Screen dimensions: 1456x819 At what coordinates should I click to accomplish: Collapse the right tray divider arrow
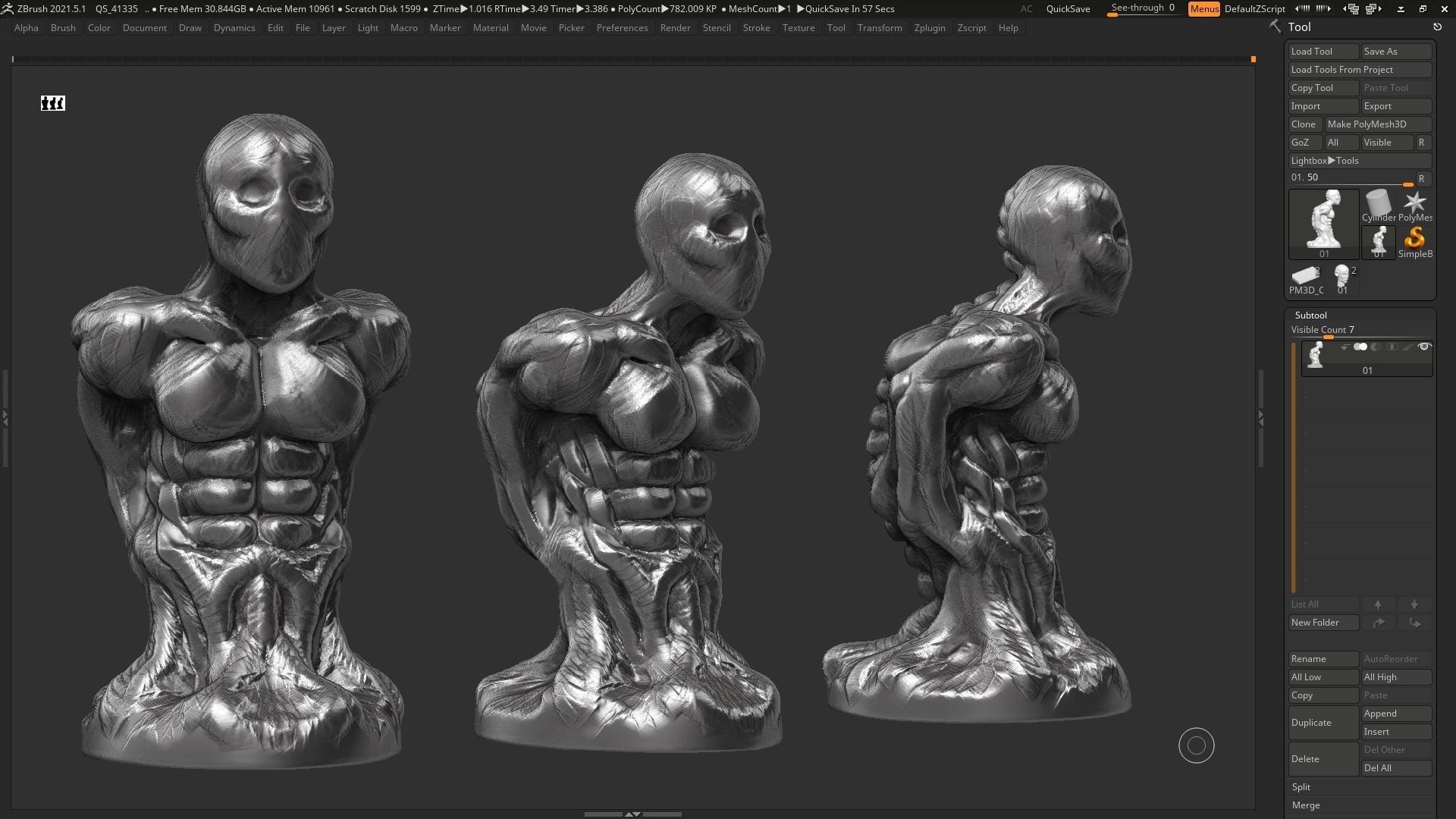tap(1260, 418)
